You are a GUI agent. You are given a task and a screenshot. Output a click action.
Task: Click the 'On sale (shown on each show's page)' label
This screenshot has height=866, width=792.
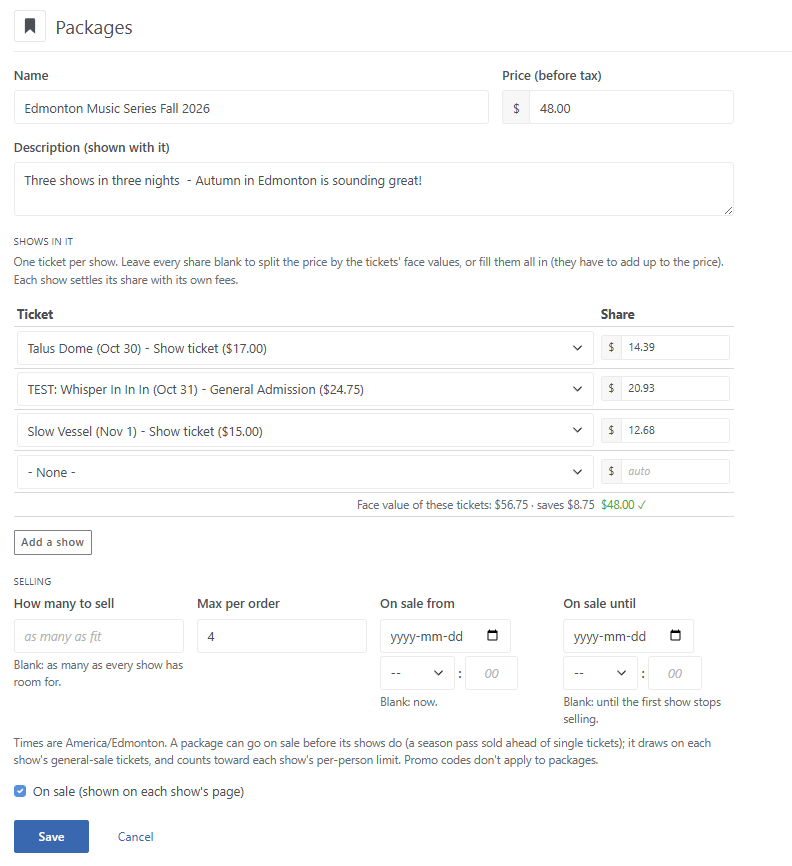pyautogui.click(x=139, y=791)
